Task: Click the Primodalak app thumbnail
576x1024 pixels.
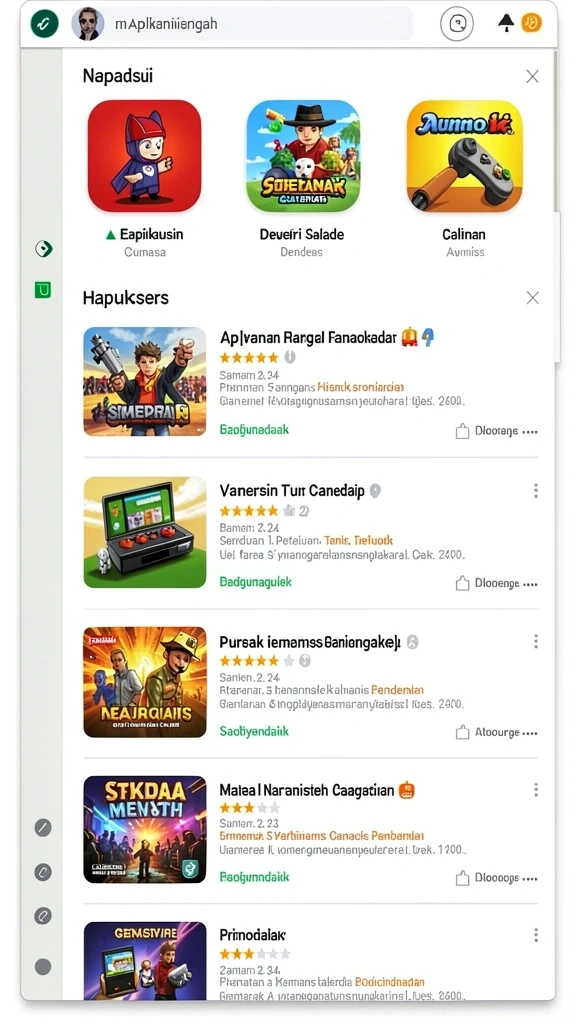Action: point(145,960)
